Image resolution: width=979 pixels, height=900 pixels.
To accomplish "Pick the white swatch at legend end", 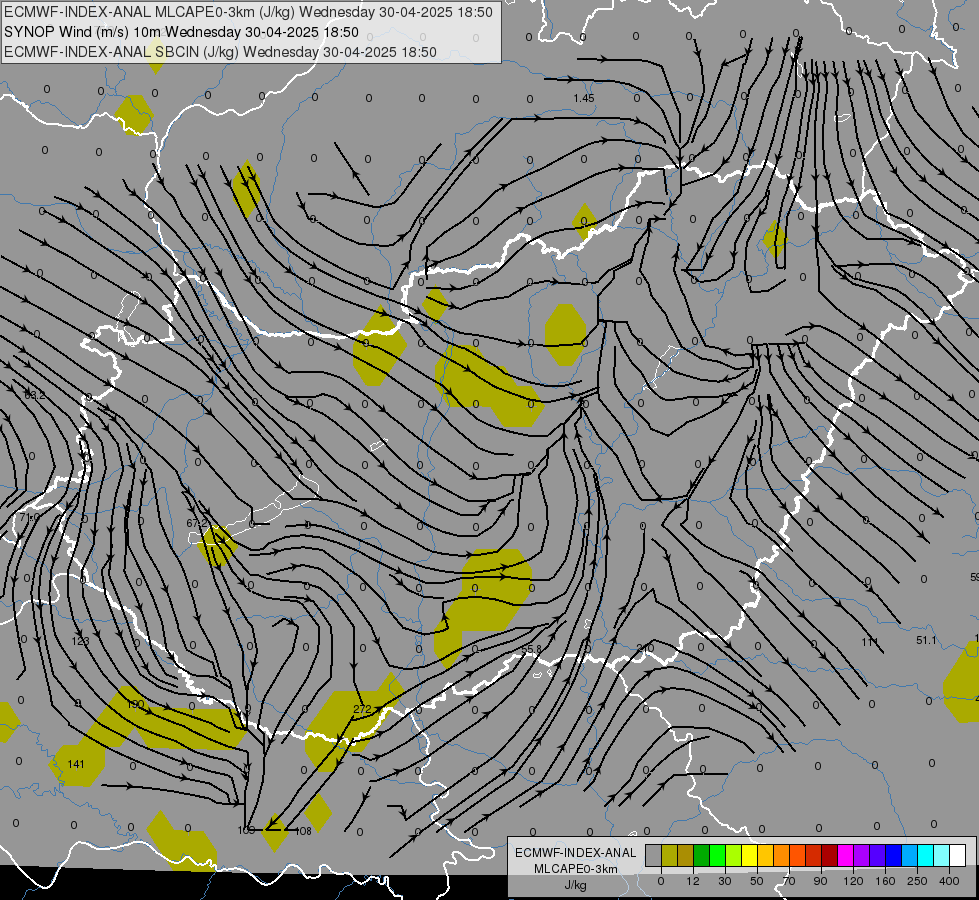I will 958,855.
